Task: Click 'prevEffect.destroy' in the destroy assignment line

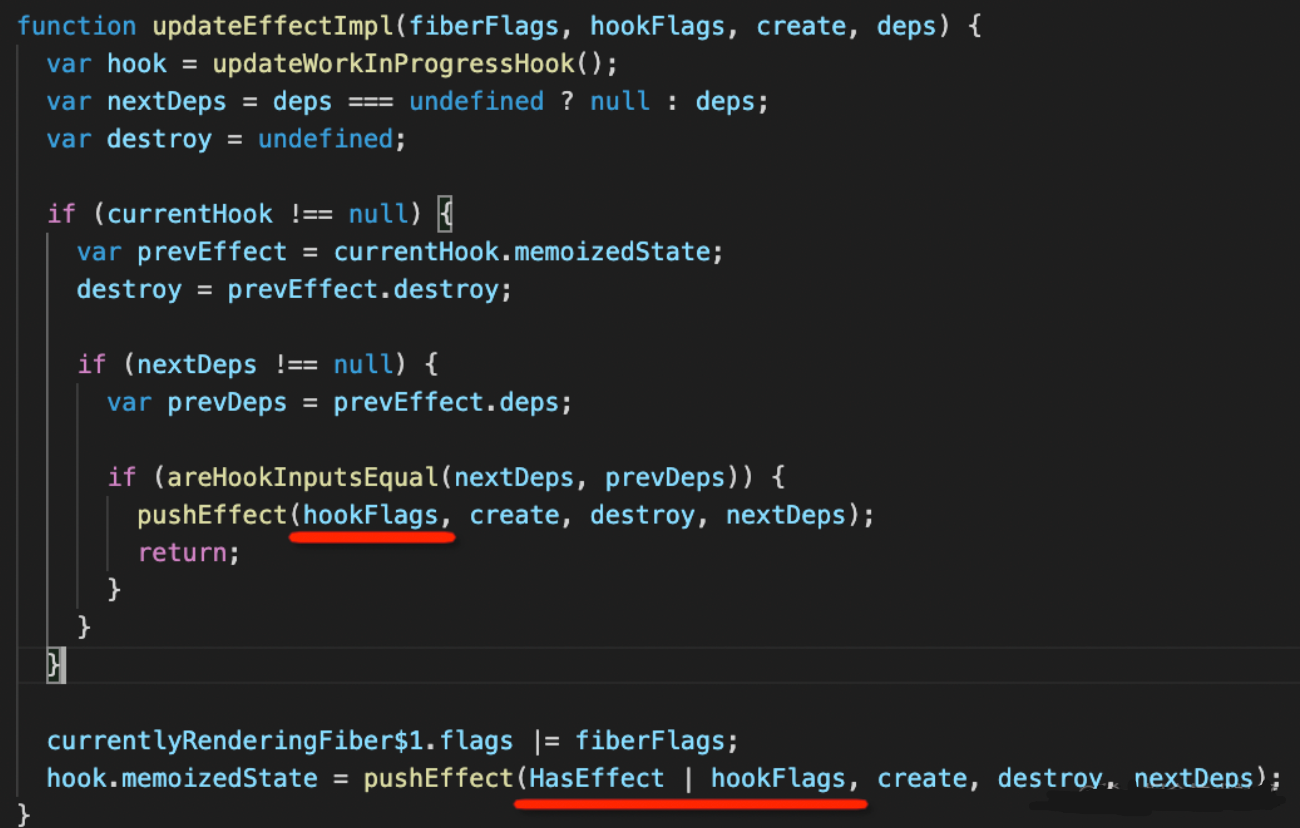Action: (363, 290)
